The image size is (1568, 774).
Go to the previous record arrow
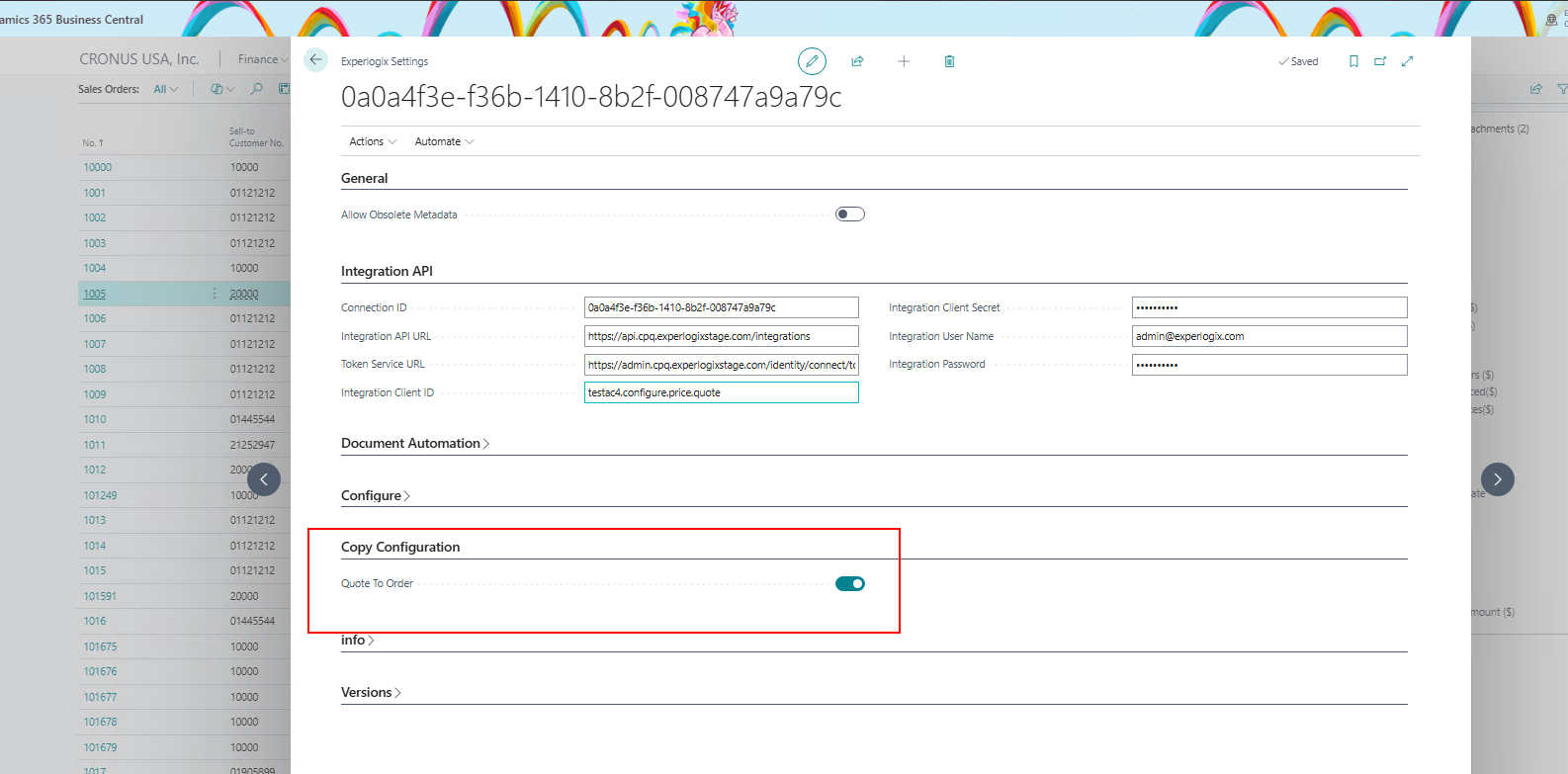264,479
